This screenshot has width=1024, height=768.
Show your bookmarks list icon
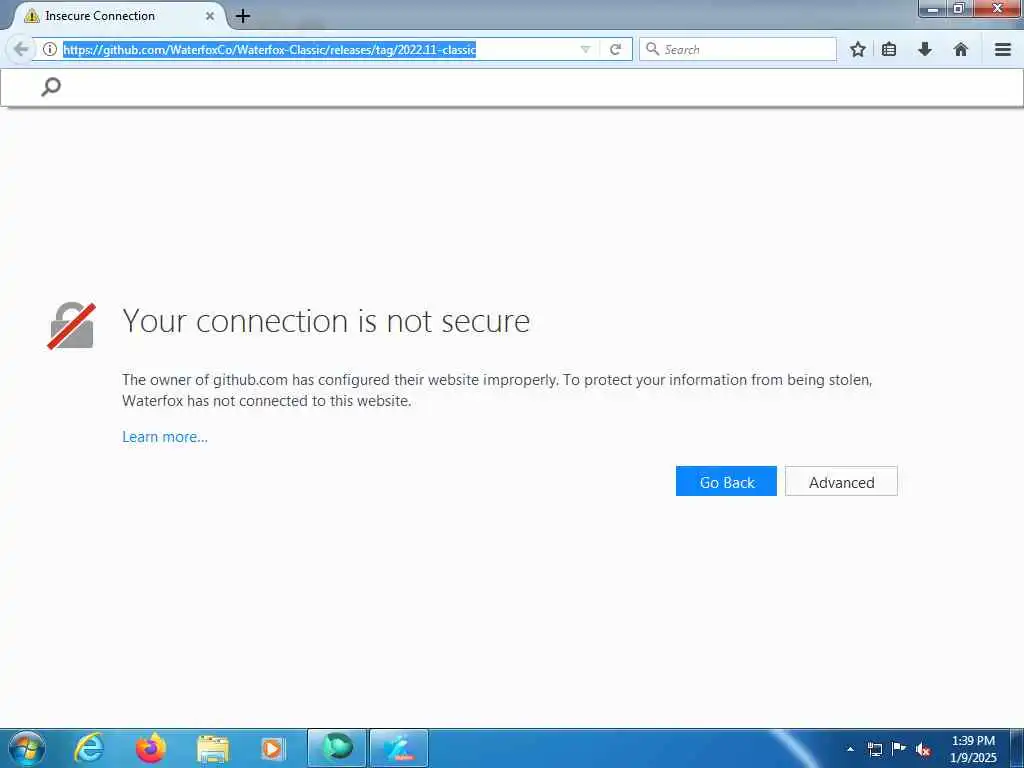tap(889, 49)
